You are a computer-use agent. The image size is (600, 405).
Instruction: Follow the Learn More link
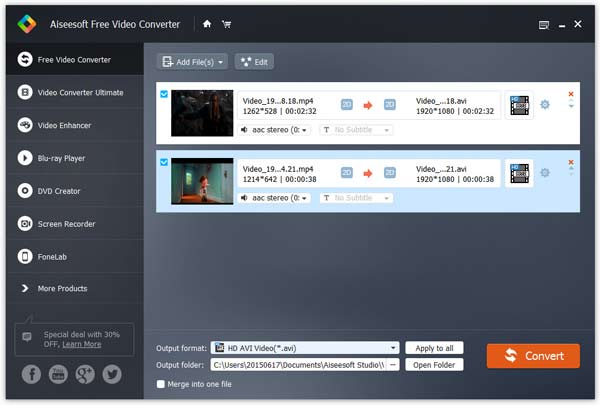[82, 344]
